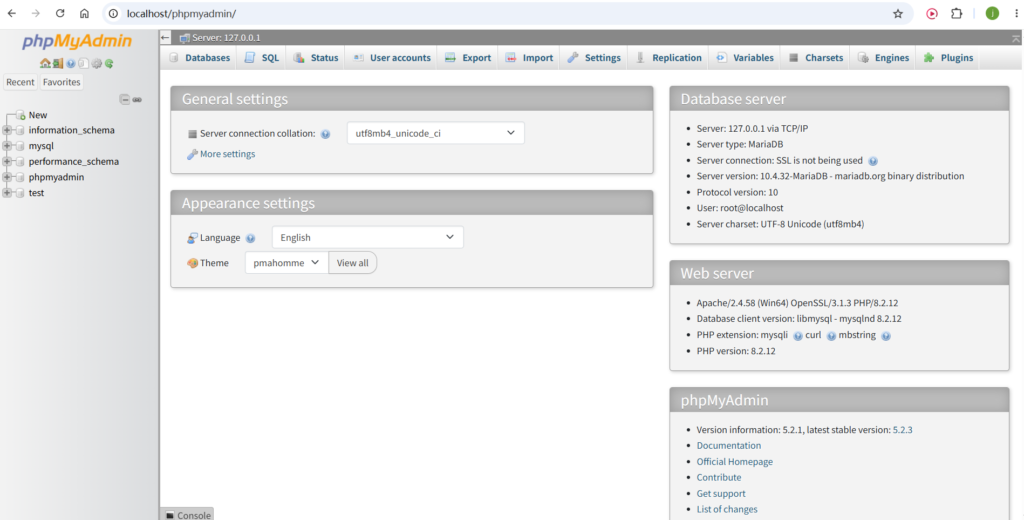Open the Server connection collation dropdown
The height and width of the screenshot is (520, 1024).
coord(436,133)
